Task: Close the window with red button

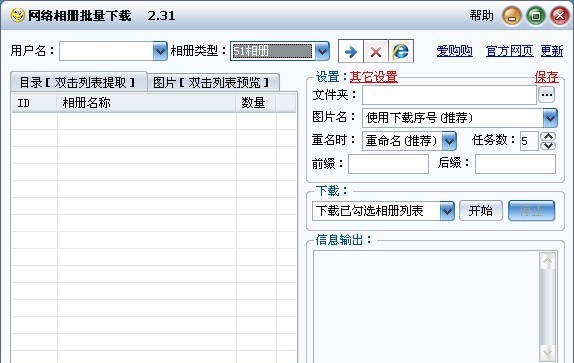Action: click(x=560, y=16)
